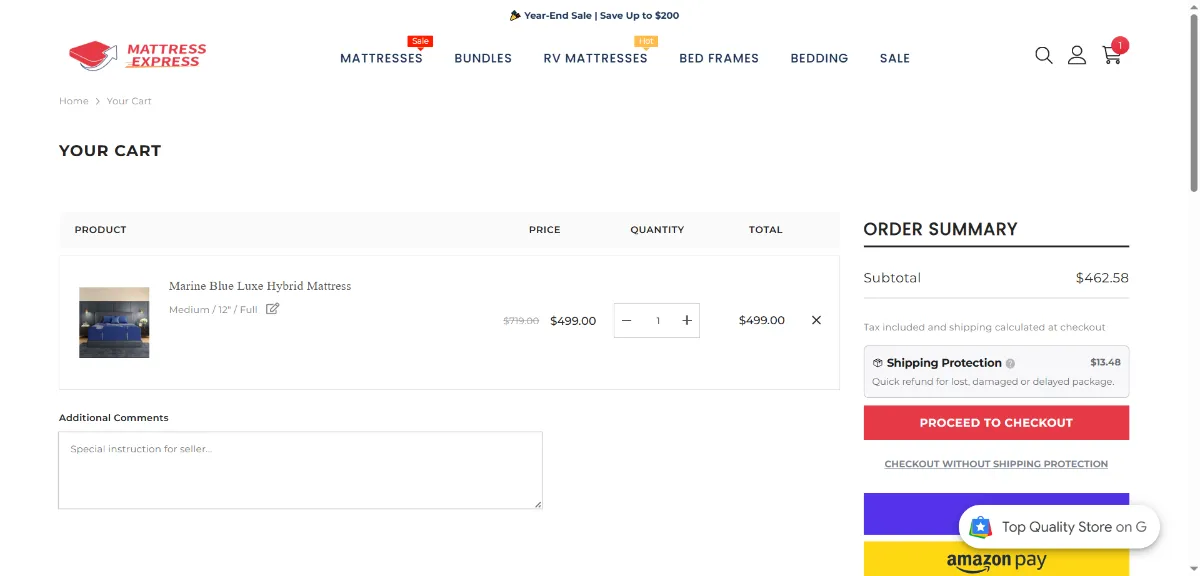
Task: Open the Bundles menu
Action: tap(483, 58)
